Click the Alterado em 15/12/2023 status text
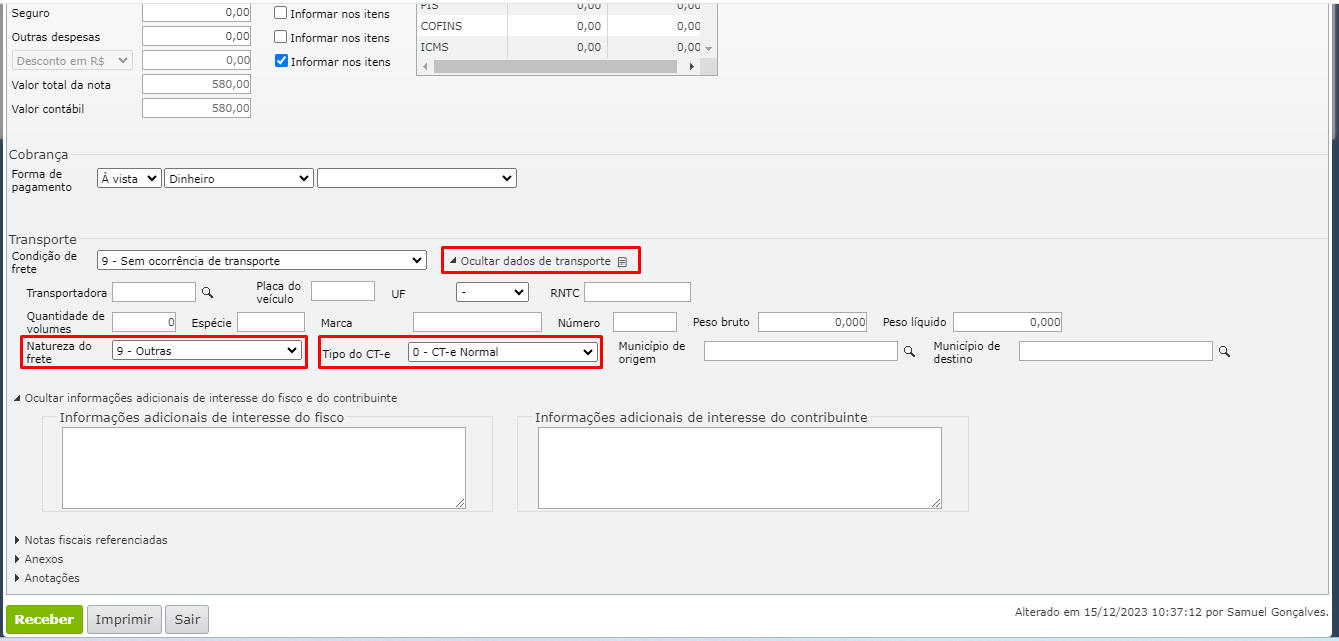The height and width of the screenshot is (641, 1339). [1172, 612]
